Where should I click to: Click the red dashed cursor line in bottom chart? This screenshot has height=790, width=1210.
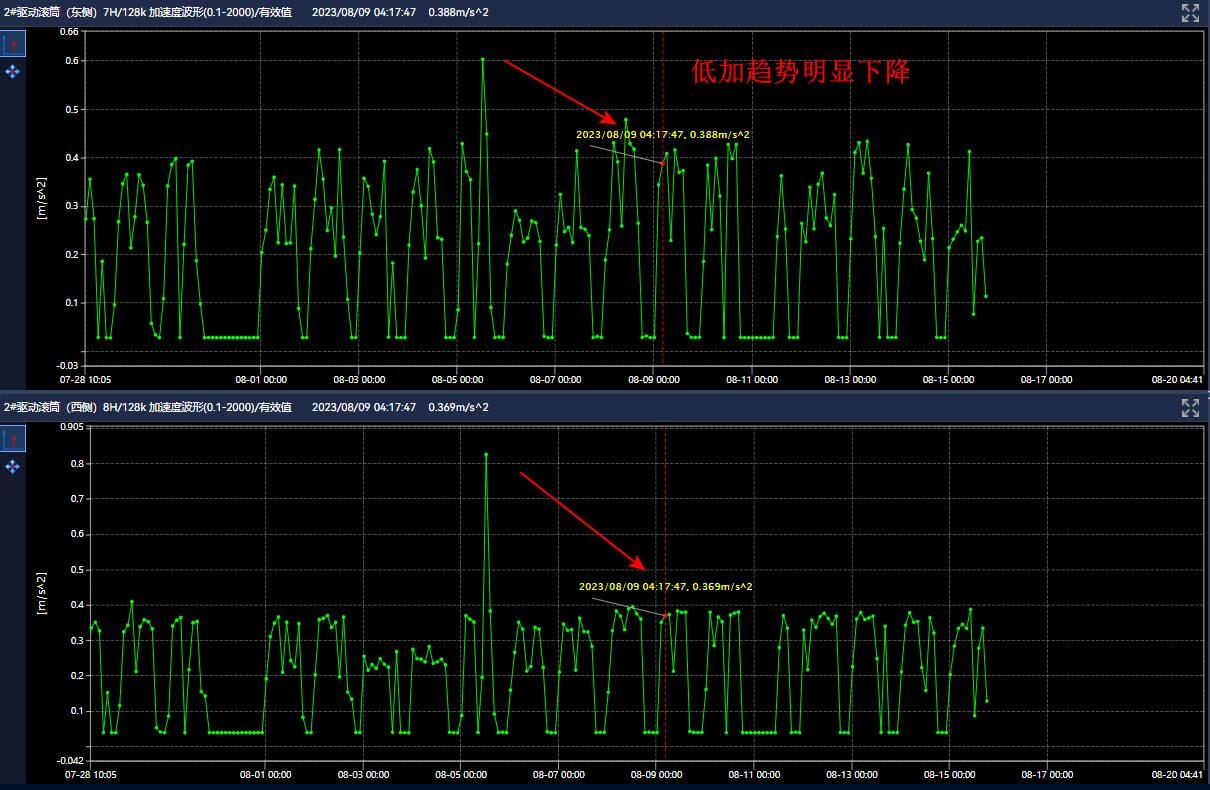pyautogui.click(x=666, y=680)
